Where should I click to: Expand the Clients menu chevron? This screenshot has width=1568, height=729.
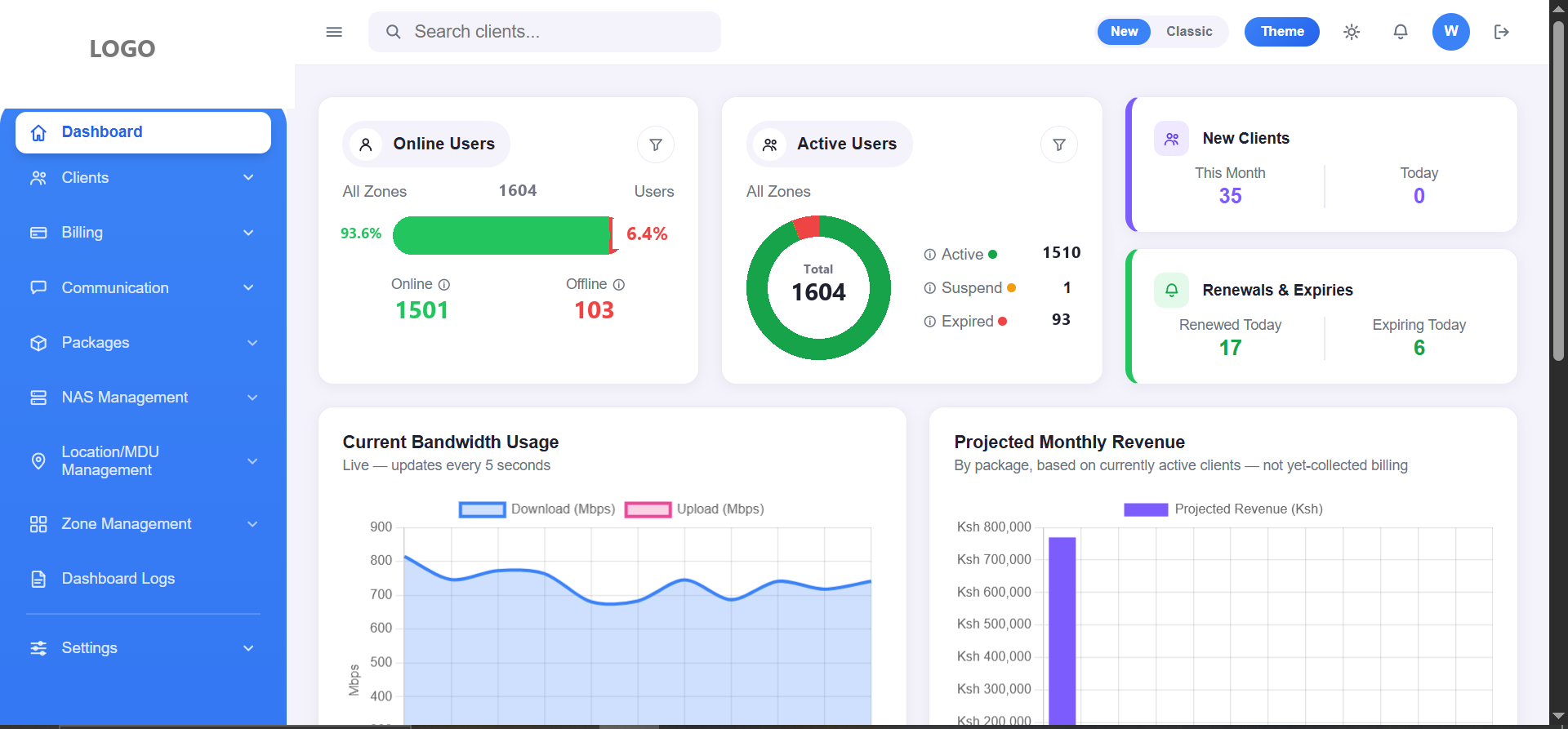coord(248,178)
